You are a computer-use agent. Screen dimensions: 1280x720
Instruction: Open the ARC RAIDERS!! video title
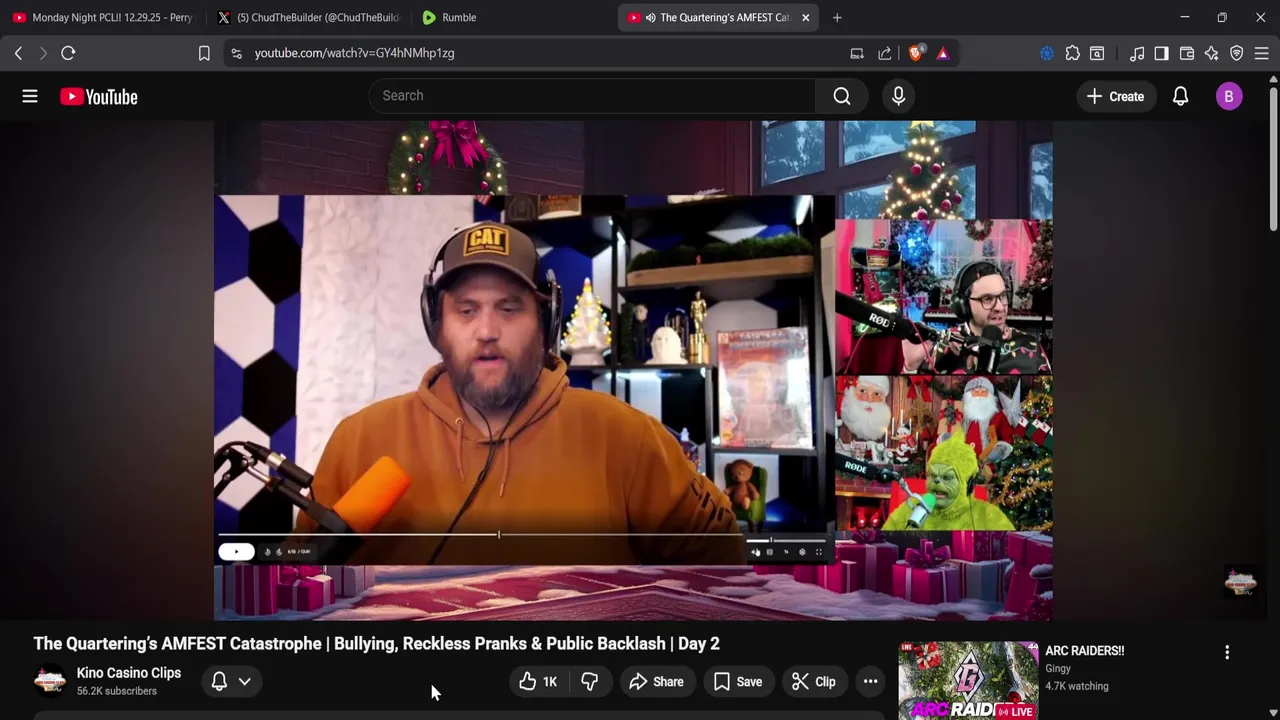[1084, 651]
